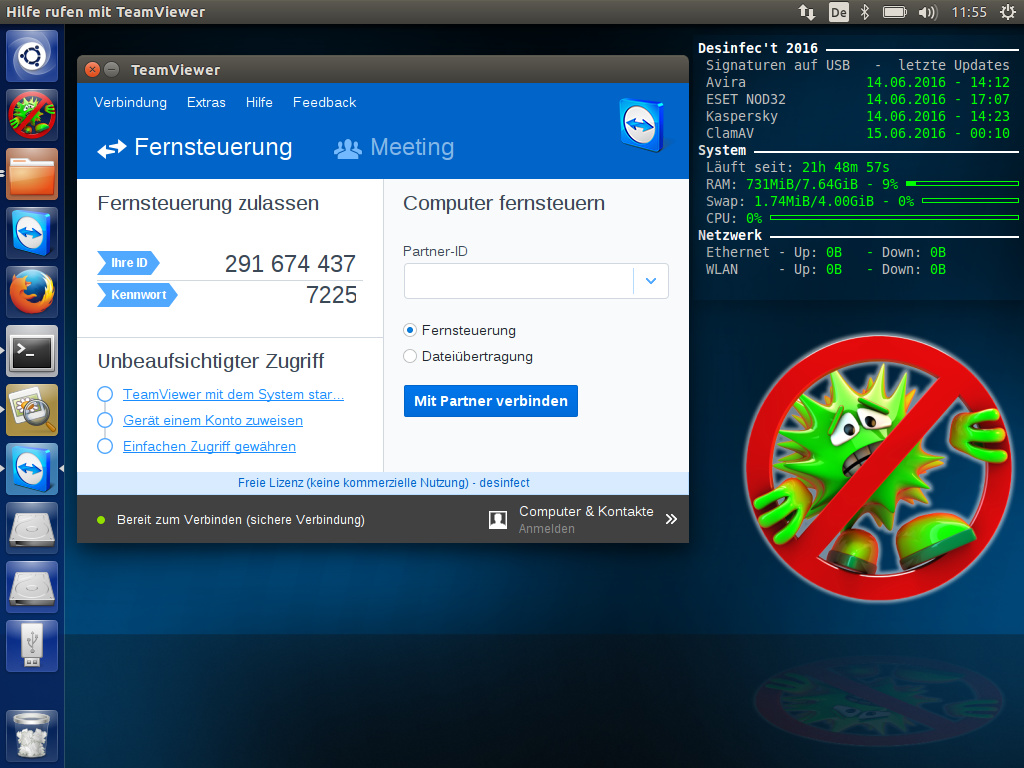Expand contacts panel with double arrow icon
Image resolution: width=1024 pixels, height=768 pixels.
point(671,519)
